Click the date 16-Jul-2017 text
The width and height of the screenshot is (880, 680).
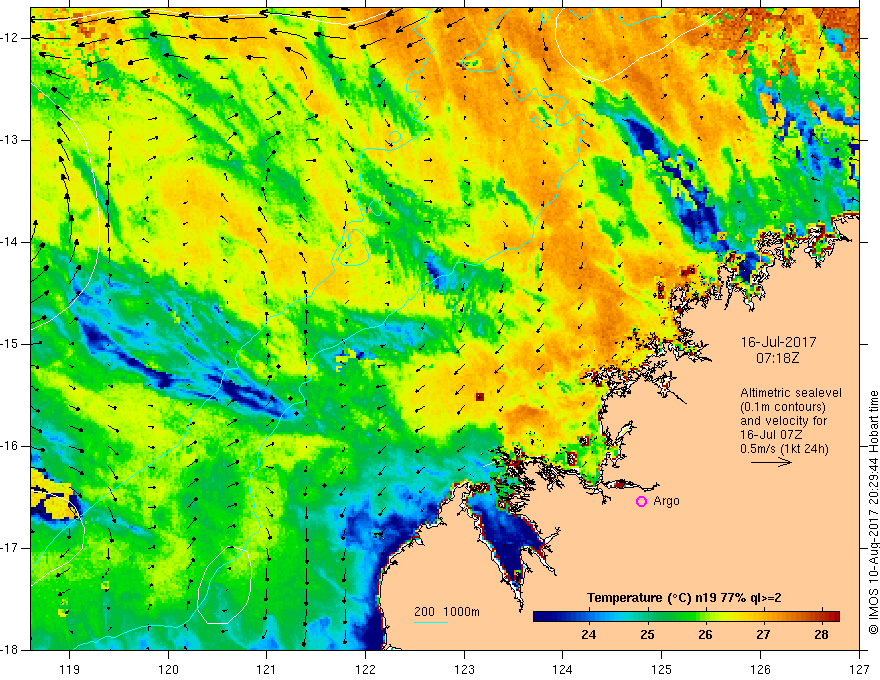tap(778, 342)
